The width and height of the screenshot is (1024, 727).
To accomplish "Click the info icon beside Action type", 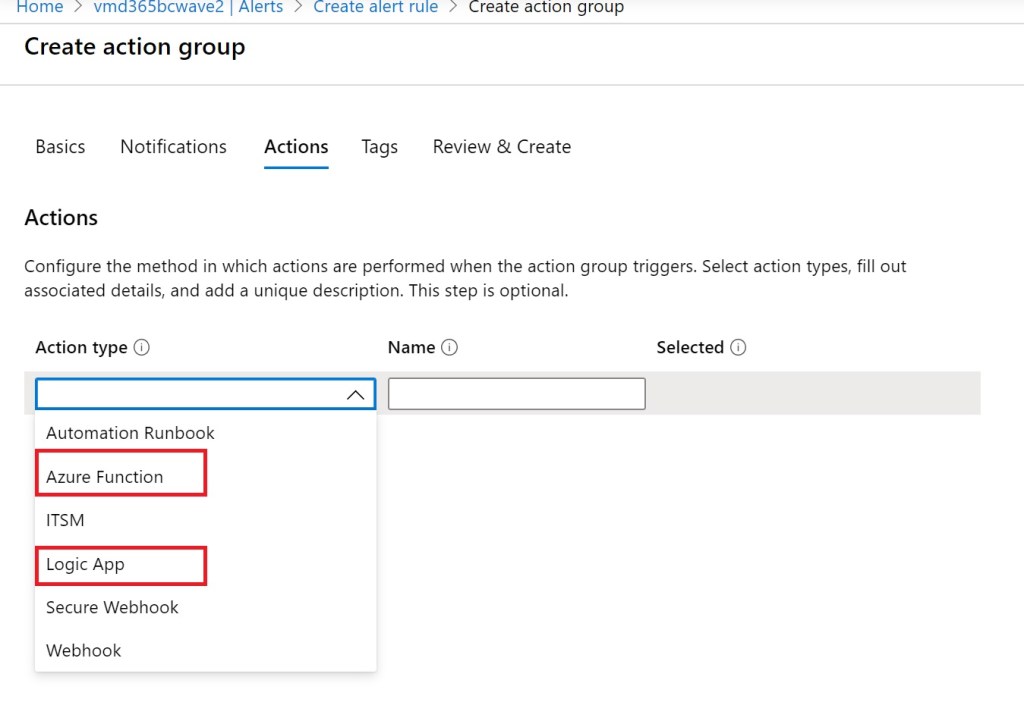I will 142,348.
